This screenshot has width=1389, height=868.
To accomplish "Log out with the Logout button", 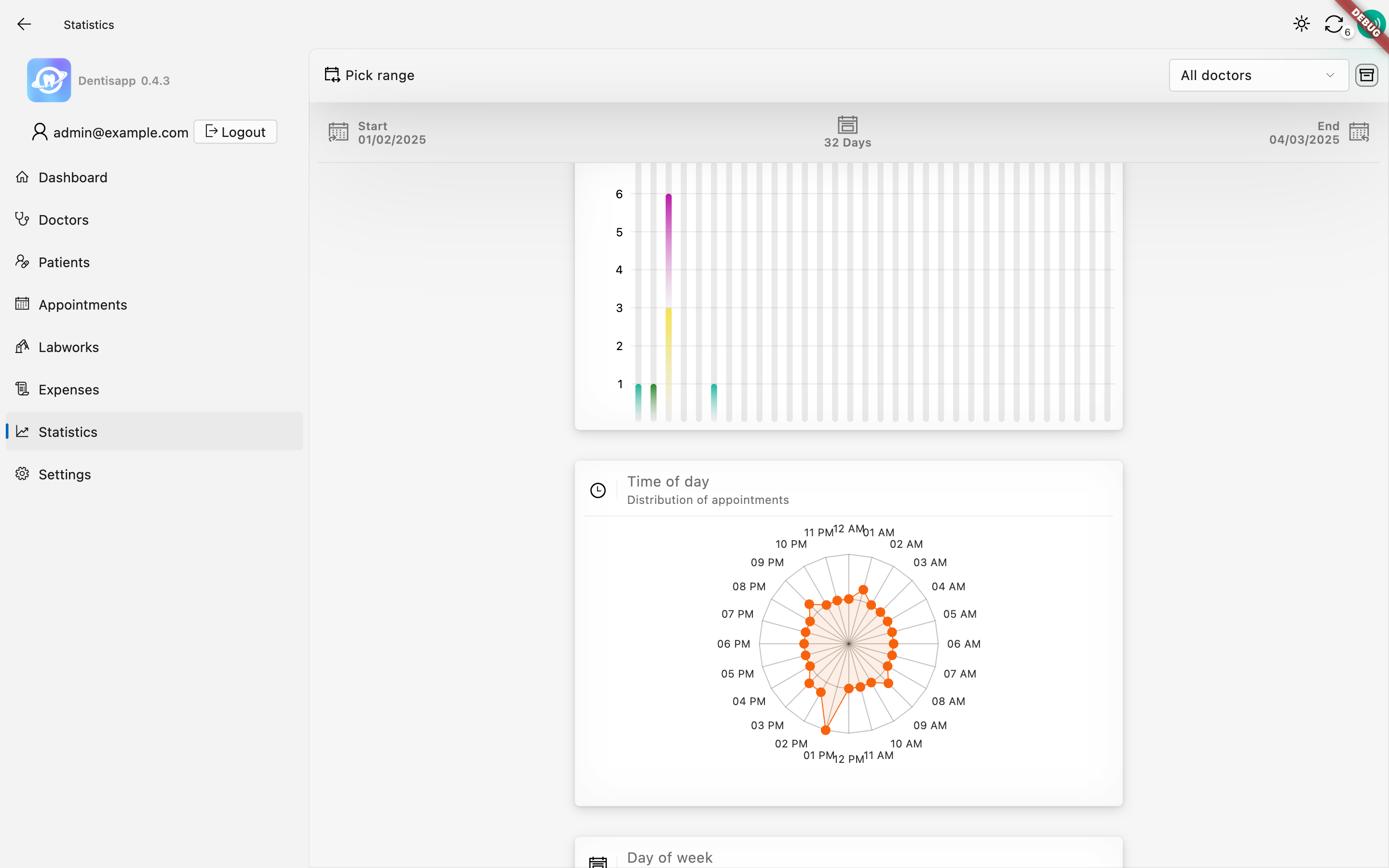I will coord(235,132).
